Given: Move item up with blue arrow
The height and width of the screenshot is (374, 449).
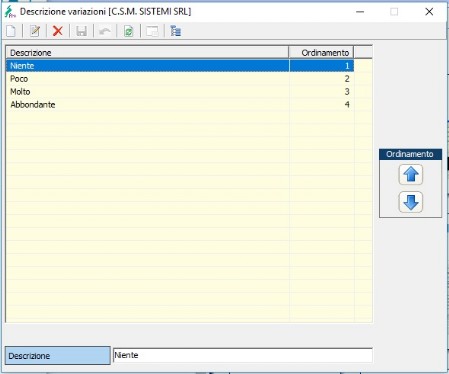Looking at the screenshot, I should click(x=411, y=174).
